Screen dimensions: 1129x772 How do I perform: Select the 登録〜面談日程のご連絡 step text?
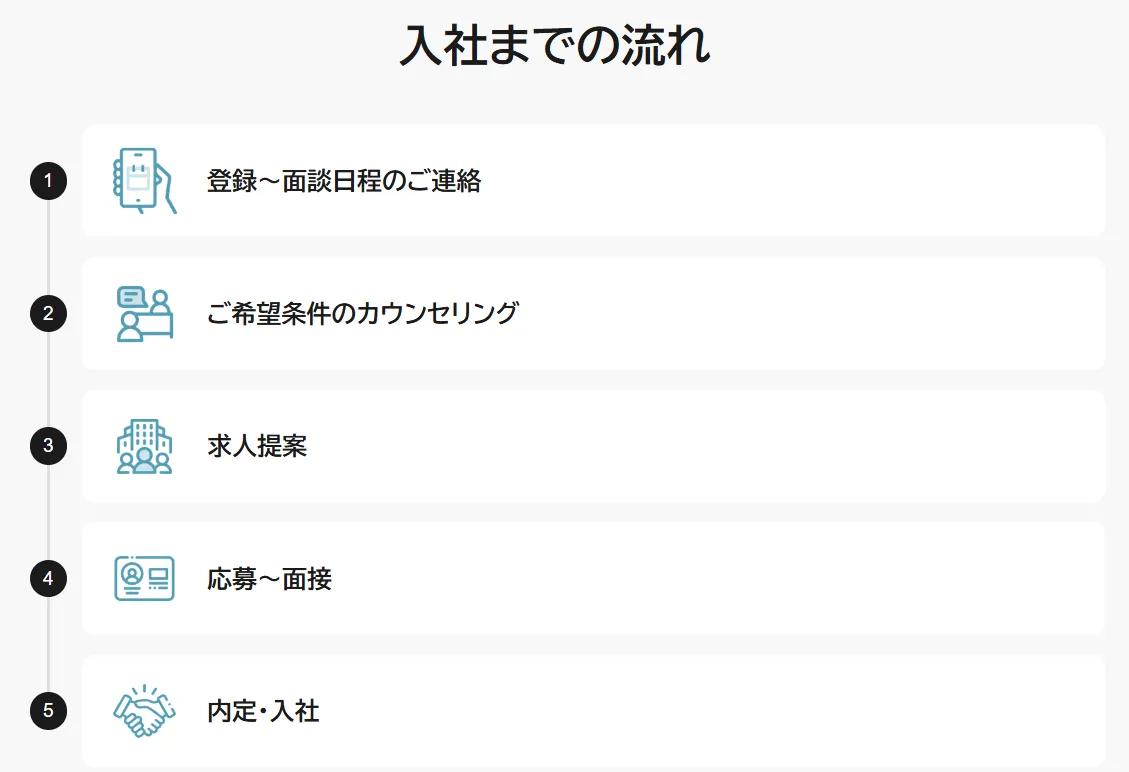coord(344,181)
